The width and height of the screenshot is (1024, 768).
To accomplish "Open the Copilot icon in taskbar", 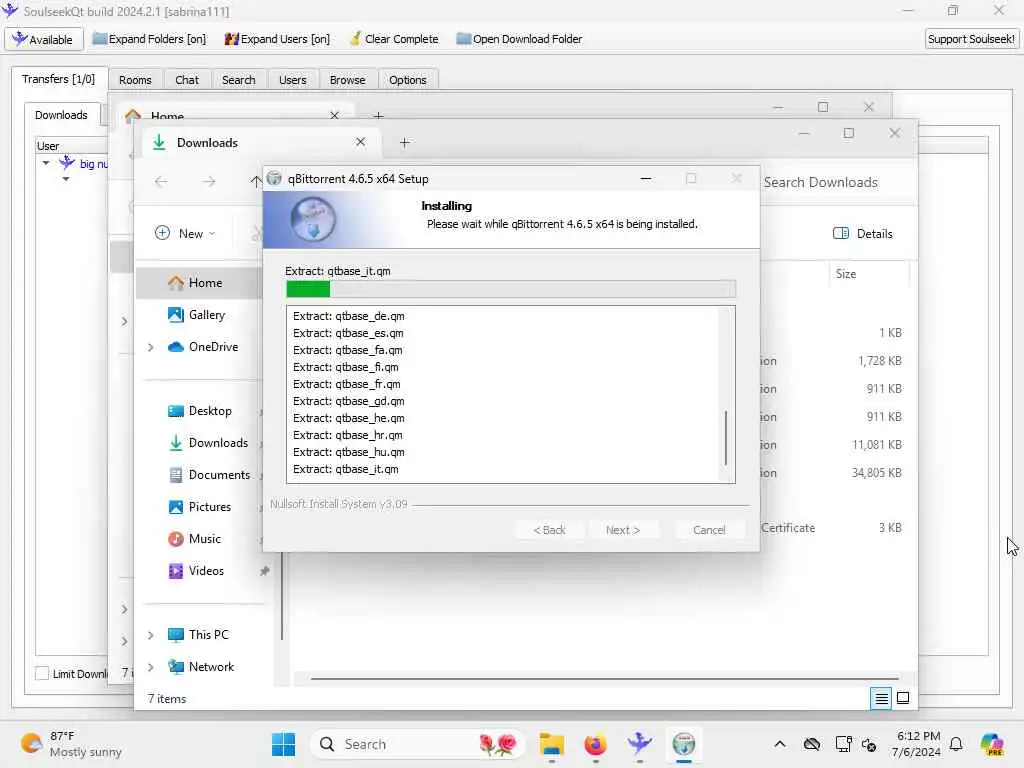I will click(x=991, y=744).
